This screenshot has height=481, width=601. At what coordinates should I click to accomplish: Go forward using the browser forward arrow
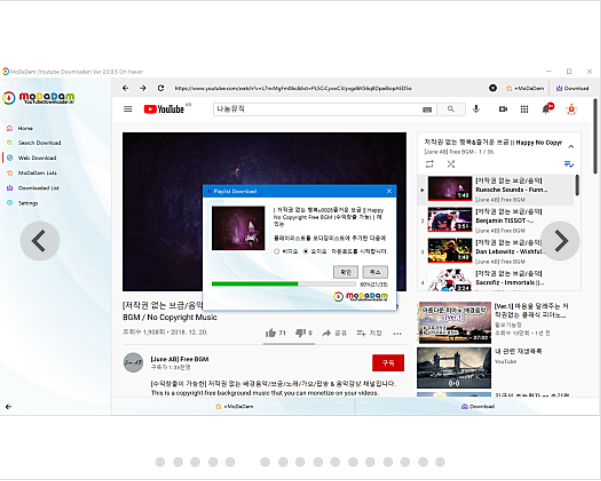click(x=143, y=88)
